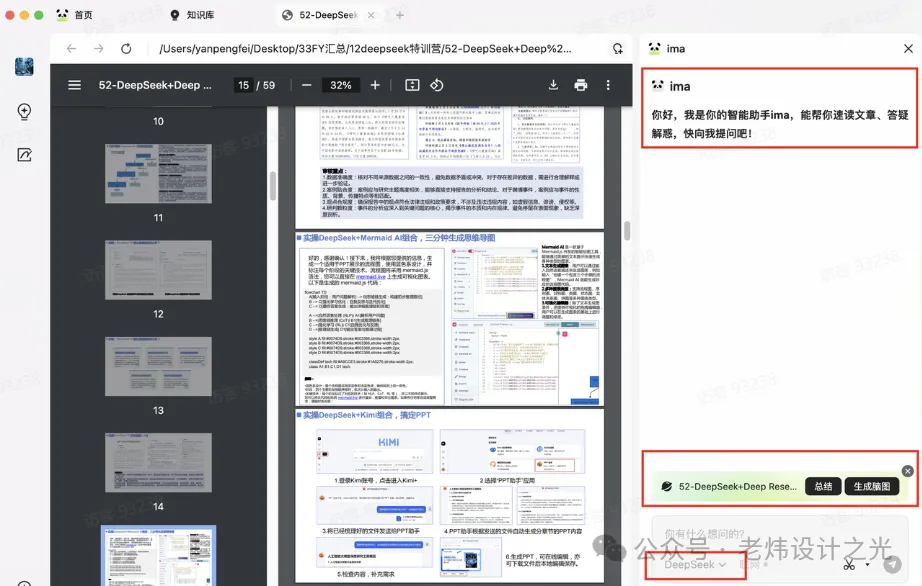
Task: Click the 你有什么想问的 question input box
Action: coord(779,534)
